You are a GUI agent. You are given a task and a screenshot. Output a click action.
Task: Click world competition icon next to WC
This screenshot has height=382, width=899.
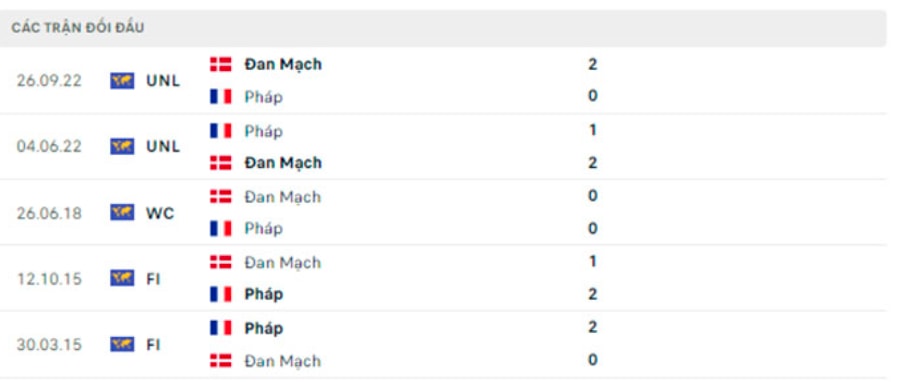[x=122, y=213]
